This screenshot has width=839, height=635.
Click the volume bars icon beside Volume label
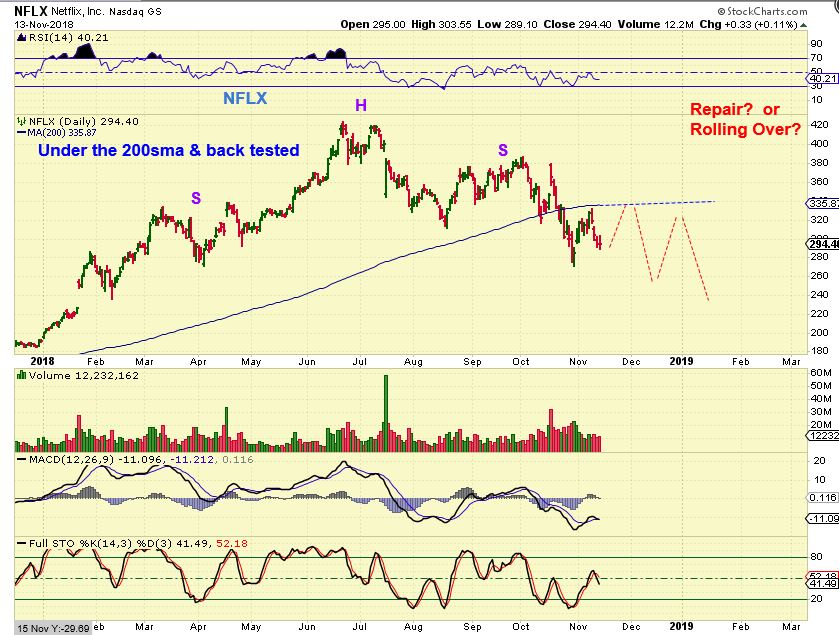click(x=21, y=375)
